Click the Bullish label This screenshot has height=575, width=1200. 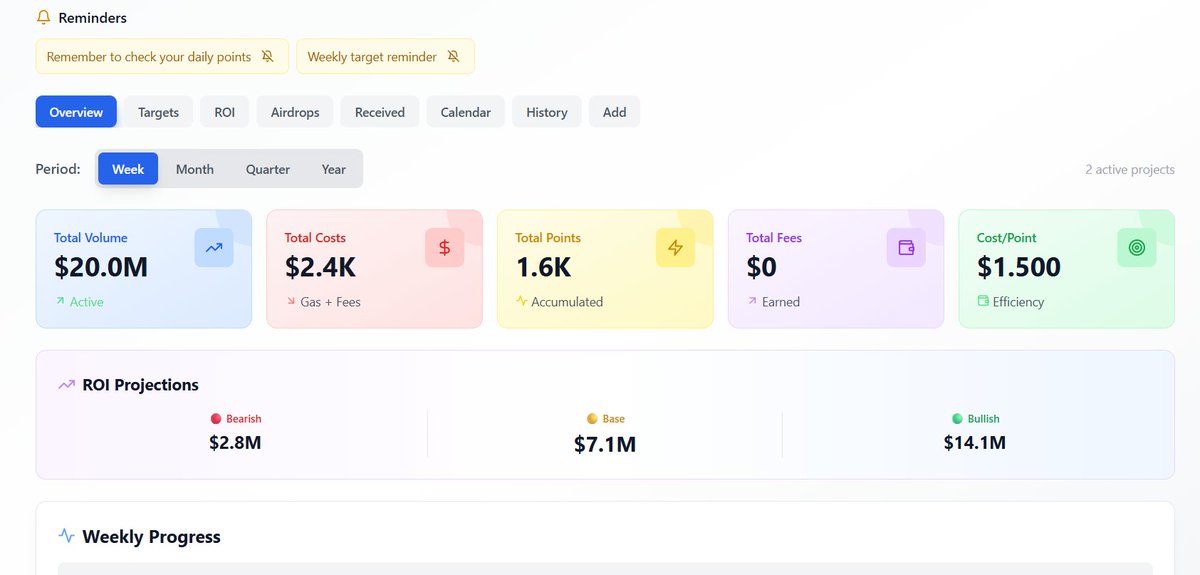[984, 419]
